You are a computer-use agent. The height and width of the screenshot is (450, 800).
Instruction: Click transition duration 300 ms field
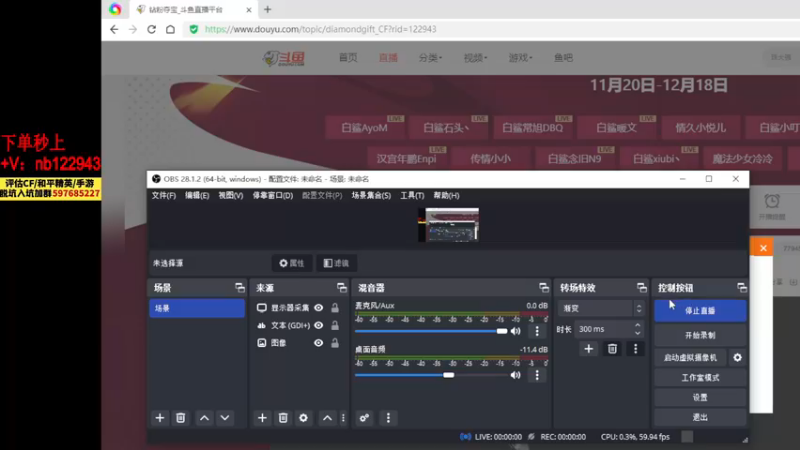604,329
